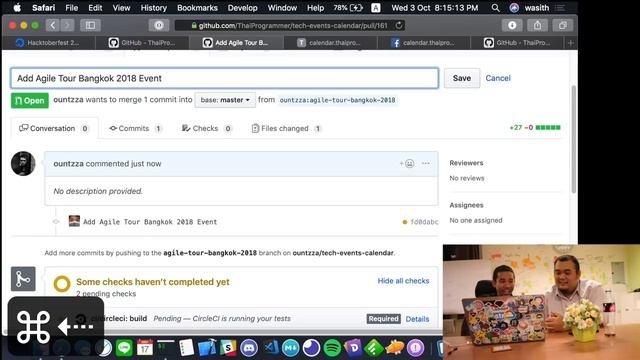
Task: Click ountzza in the comment header
Action: pos(68,164)
